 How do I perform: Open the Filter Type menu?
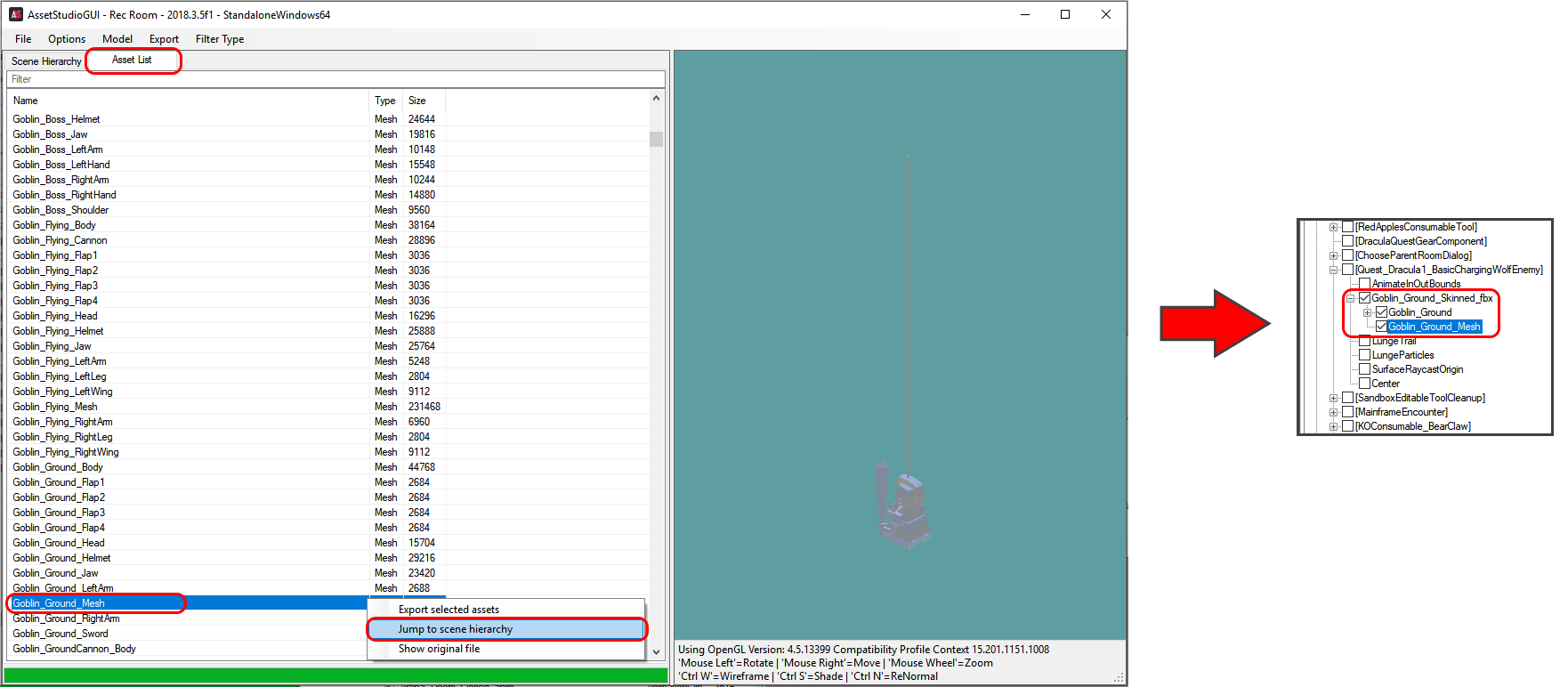219,39
